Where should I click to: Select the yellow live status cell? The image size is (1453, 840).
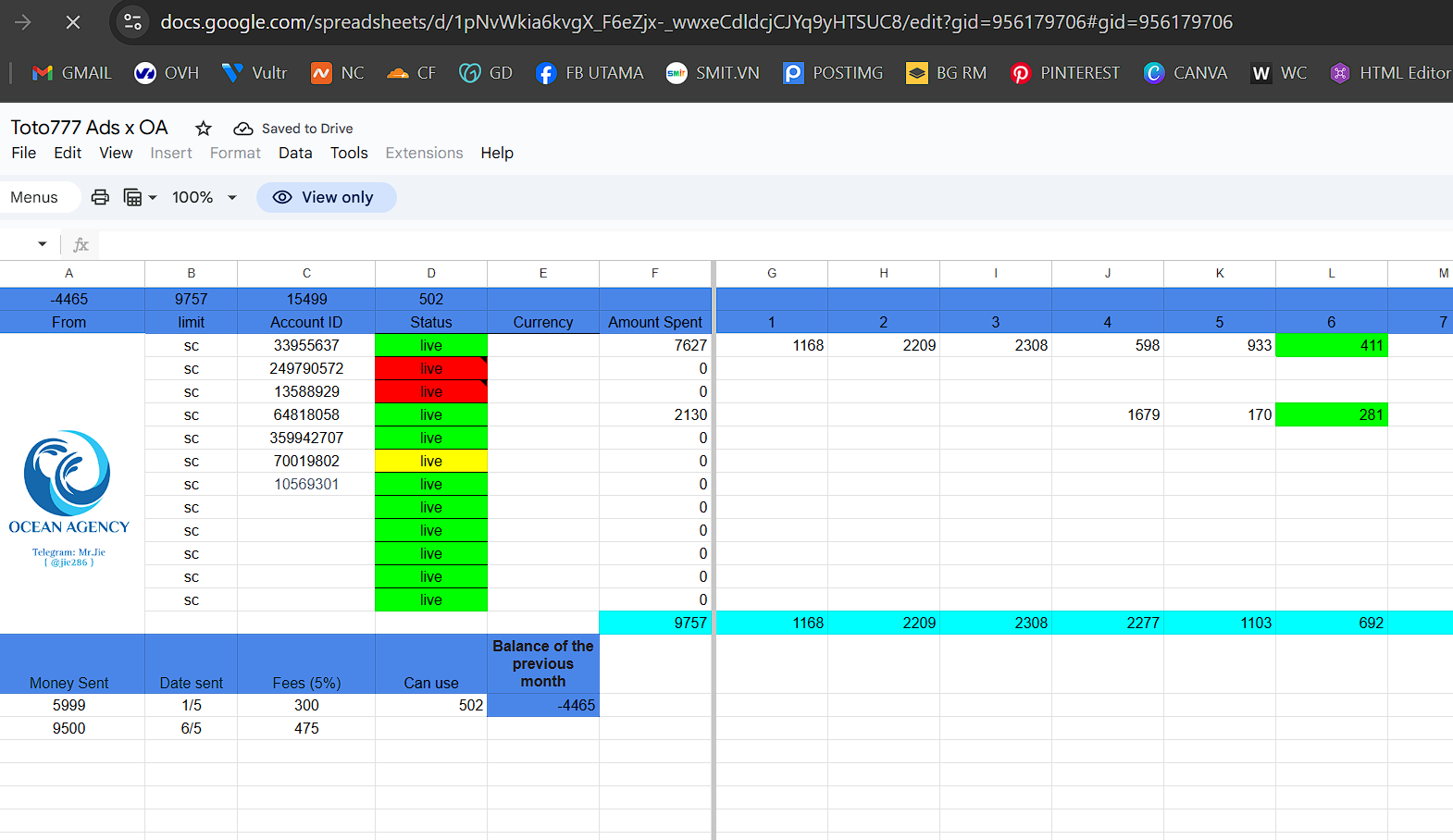point(431,461)
